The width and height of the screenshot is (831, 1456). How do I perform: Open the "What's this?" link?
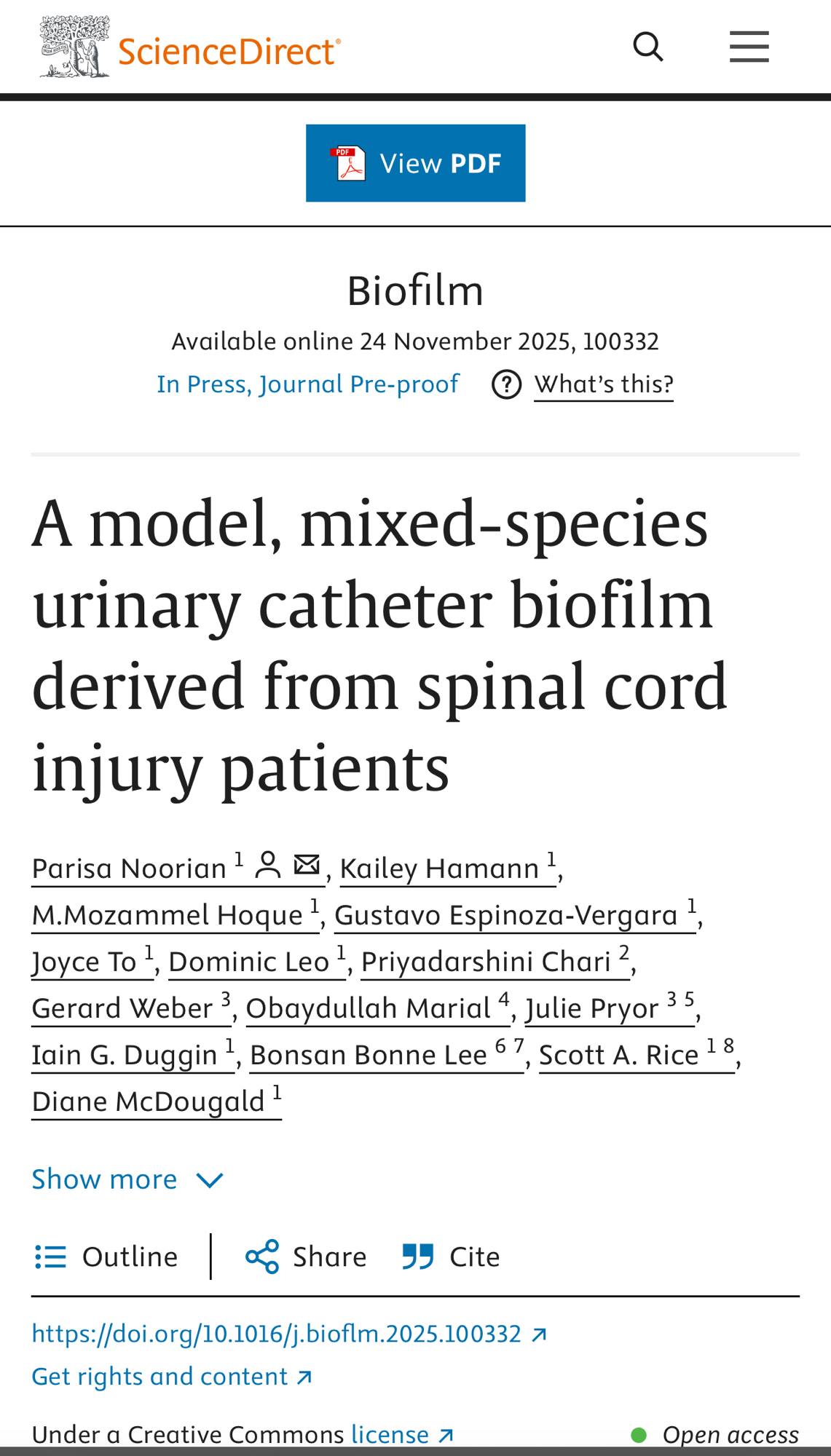[604, 384]
